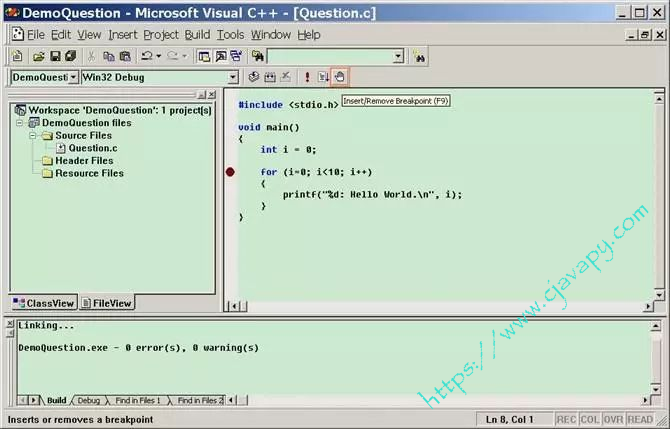
Task: Open the File menu
Action: [36, 35]
